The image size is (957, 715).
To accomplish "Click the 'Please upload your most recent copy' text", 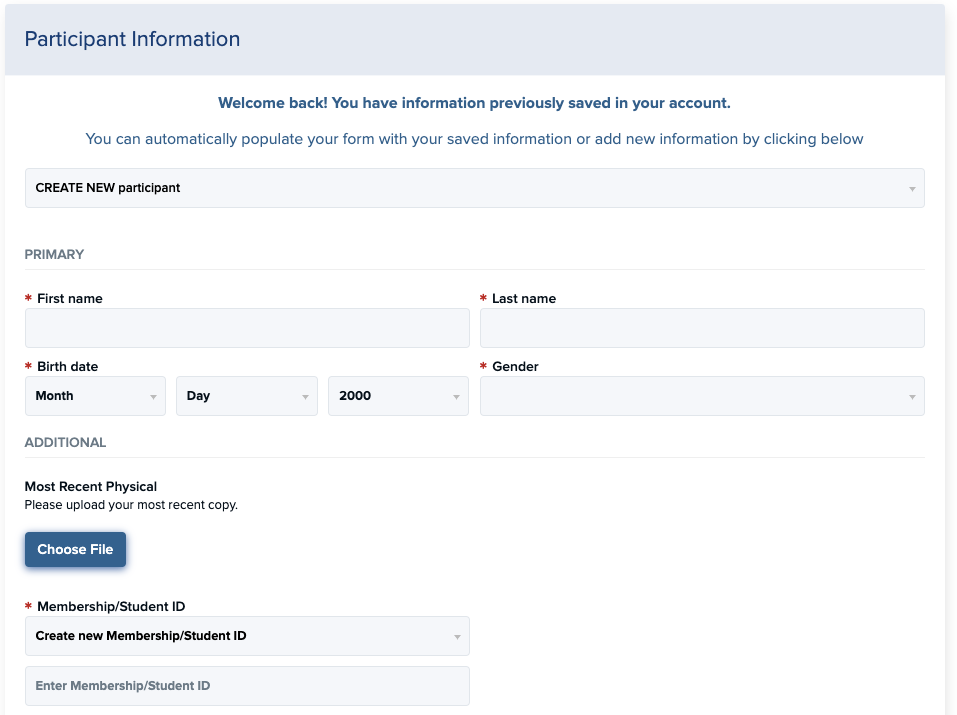I will (x=131, y=505).
